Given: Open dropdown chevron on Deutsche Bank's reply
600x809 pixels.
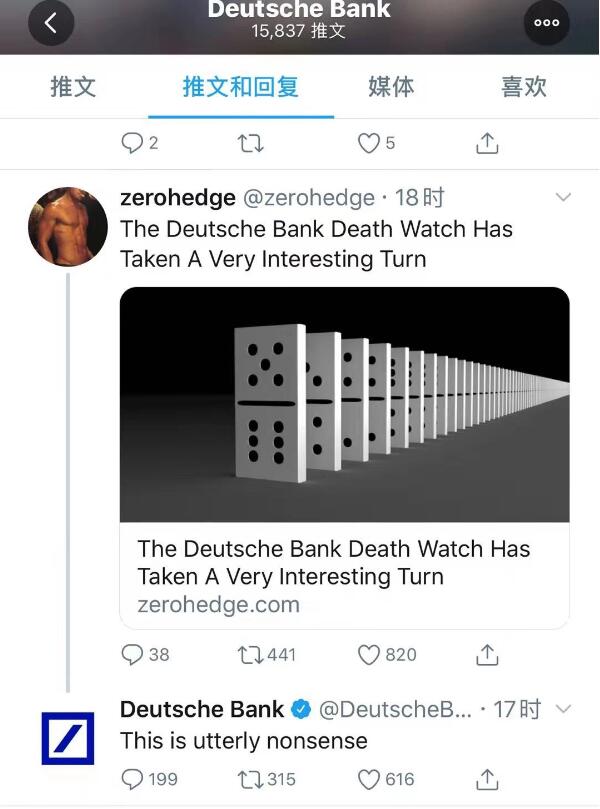Looking at the screenshot, I should click(563, 709).
